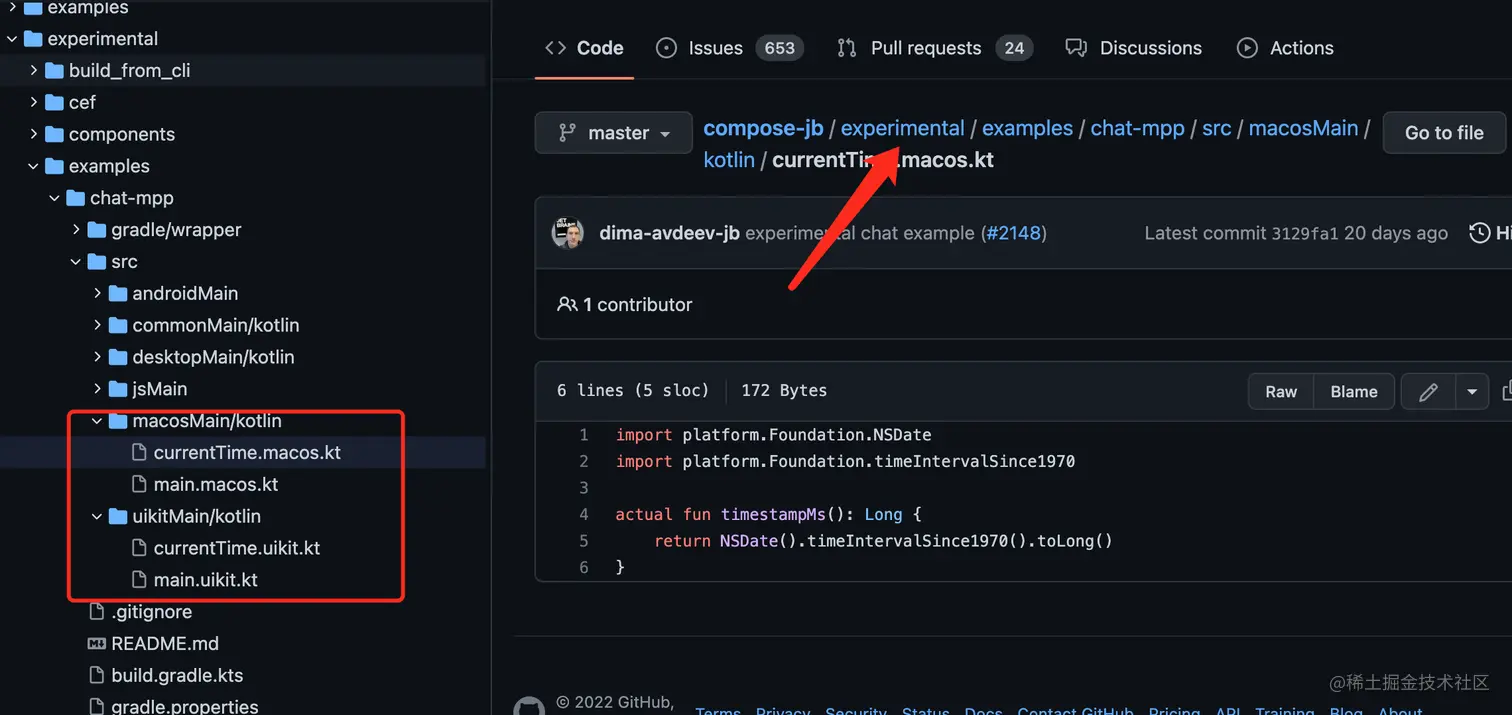Collapse the src folder chevron
1512x715 pixels.
tap(76, 262)
